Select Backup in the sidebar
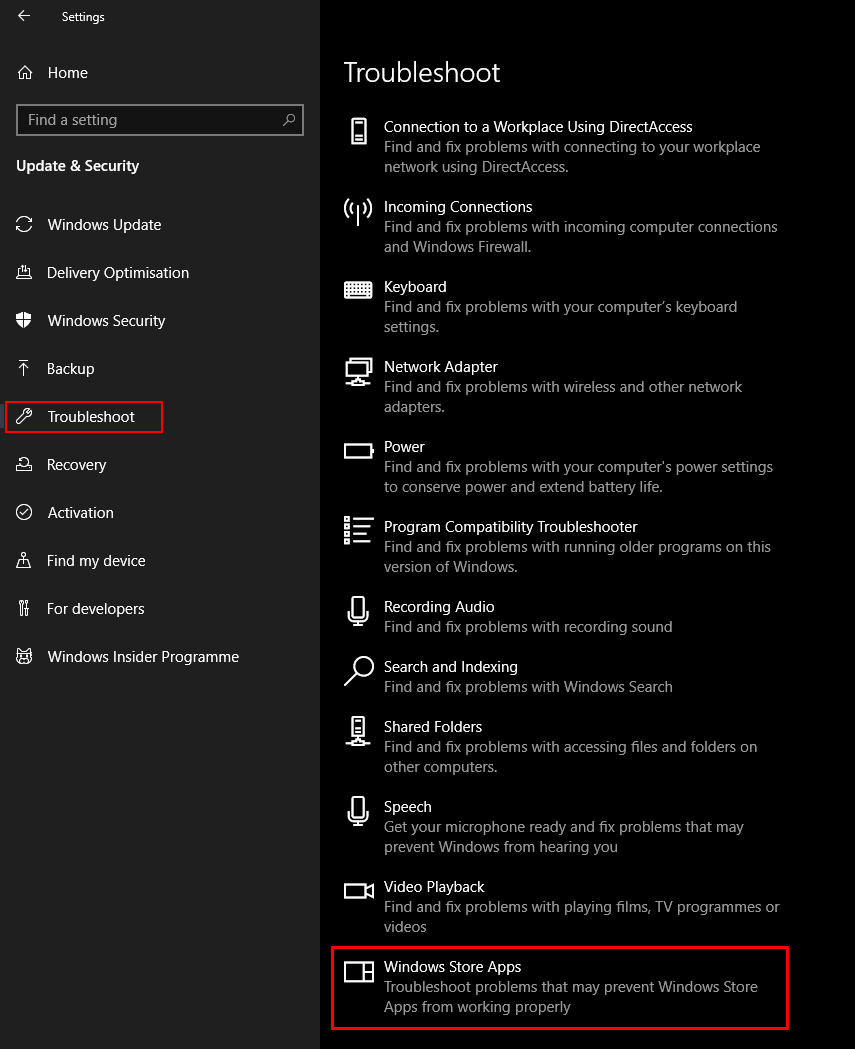This screenshot has height=1049, width=855. click(70, 369)
